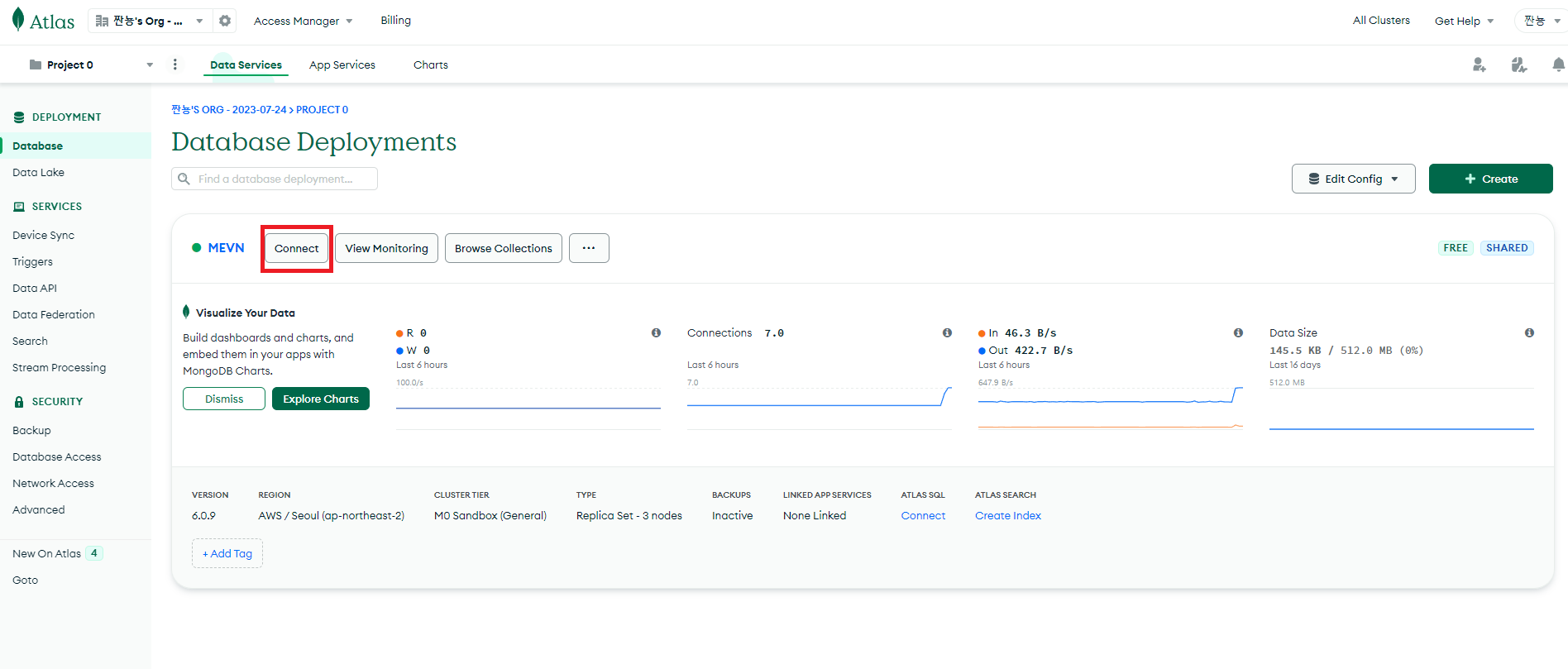
Task: Click the network In/Out info icon
Action: tap(1238, 332)
